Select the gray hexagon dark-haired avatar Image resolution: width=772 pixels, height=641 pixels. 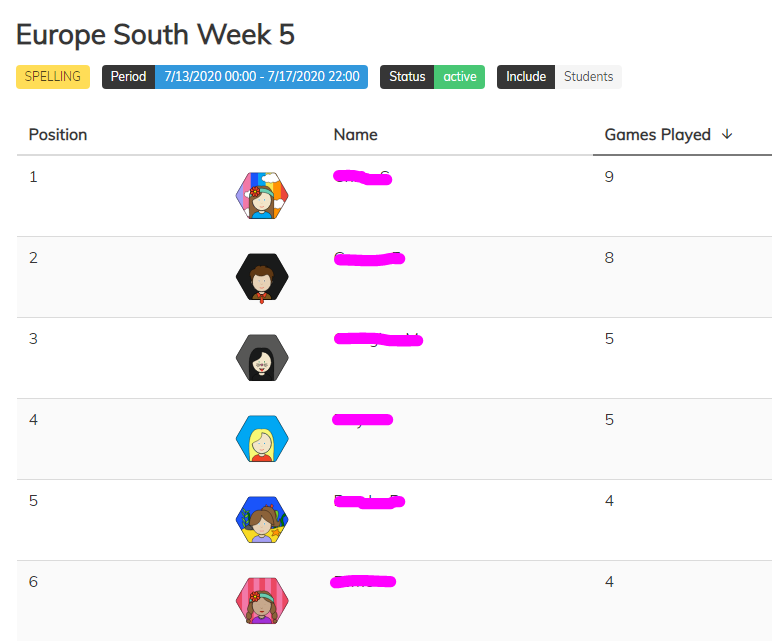pos(262,358)
